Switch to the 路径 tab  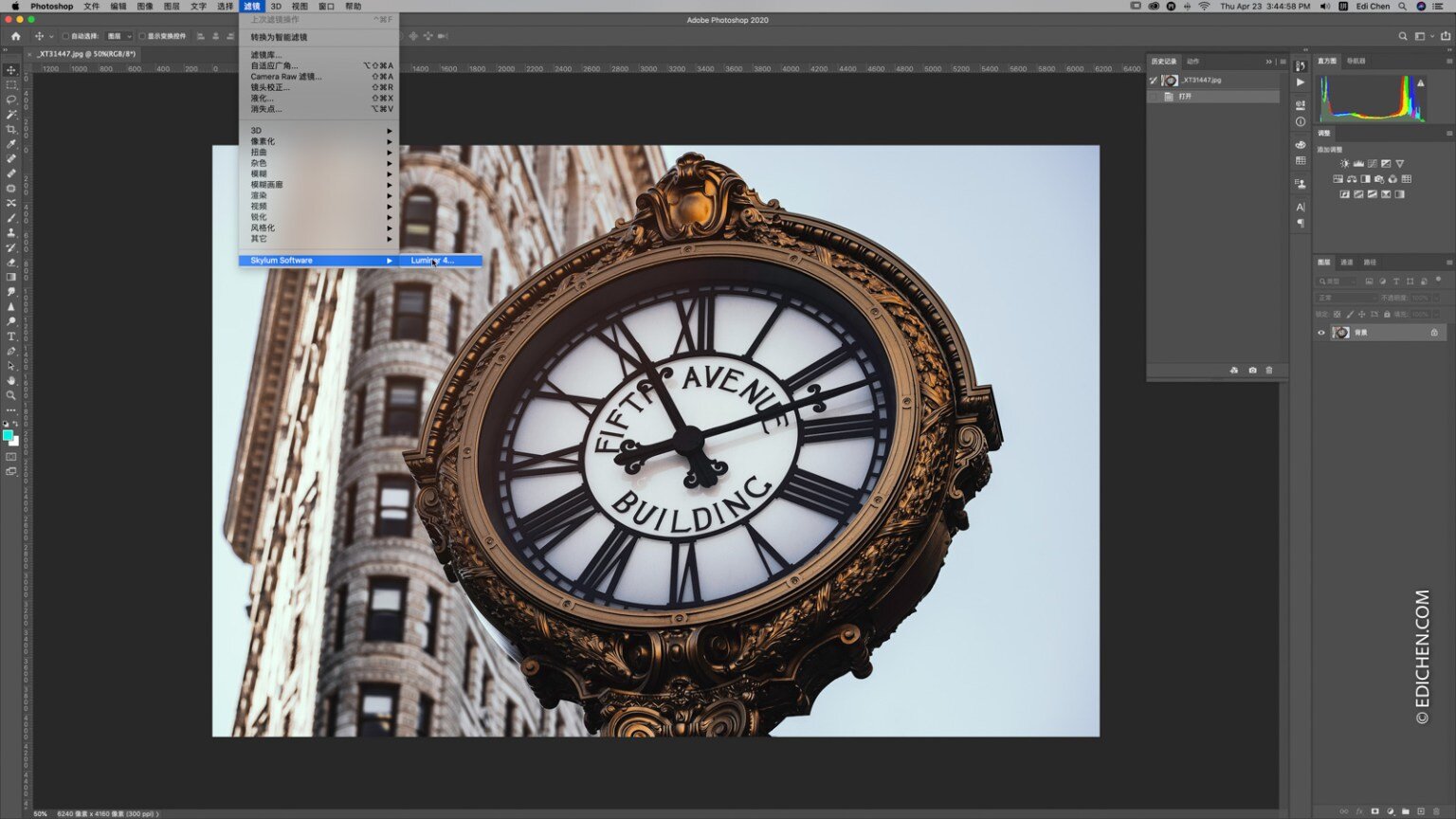(1370, 263)
